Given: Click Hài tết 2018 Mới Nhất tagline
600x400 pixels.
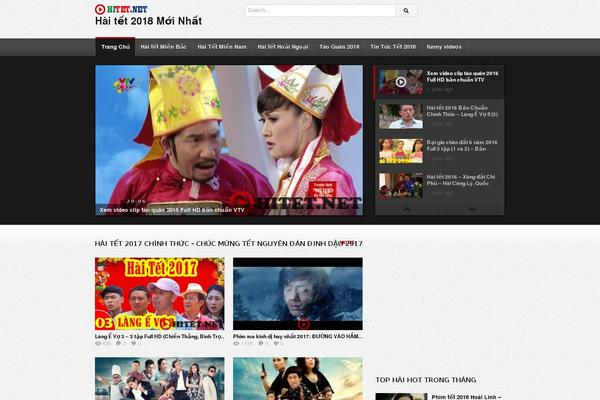Looking at the screenshot, I should point(148,21).
